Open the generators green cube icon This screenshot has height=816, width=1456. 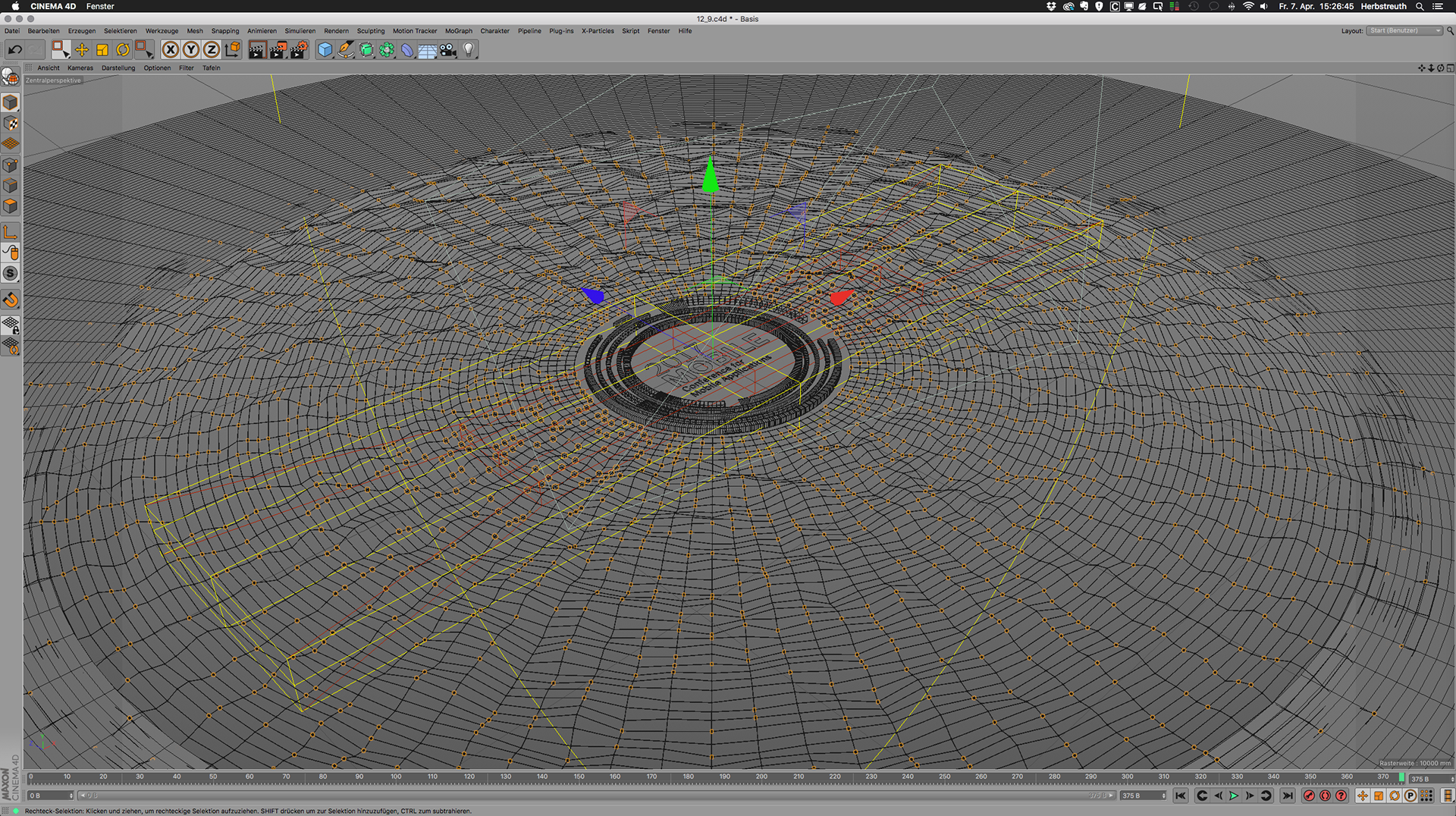pos(366,50)
